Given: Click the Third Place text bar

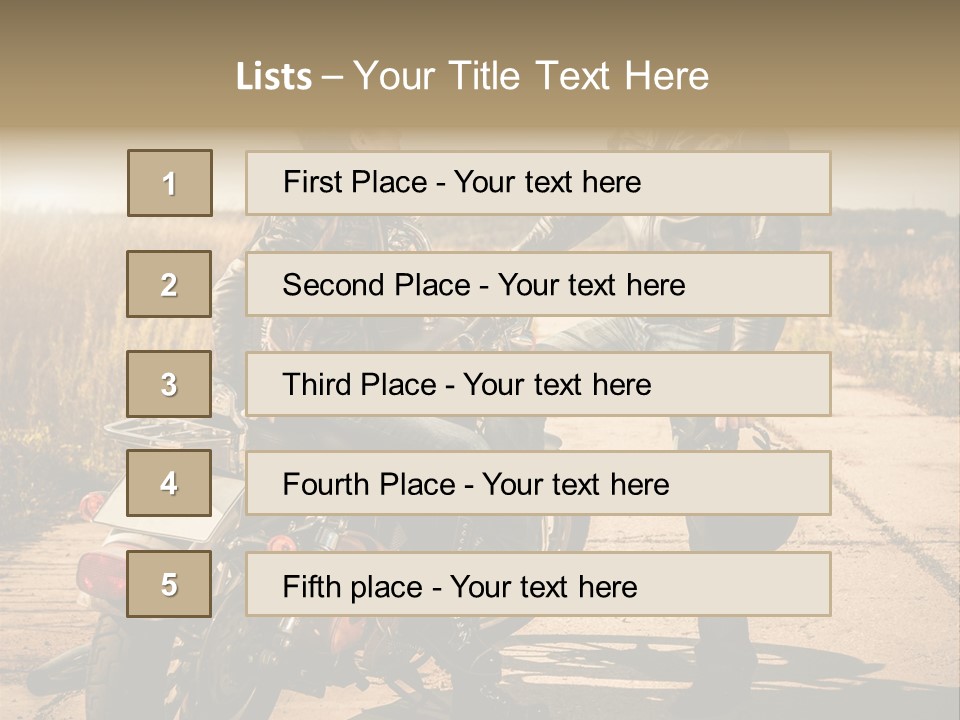Looking at the screenshot, I should [x=538, y=384].
